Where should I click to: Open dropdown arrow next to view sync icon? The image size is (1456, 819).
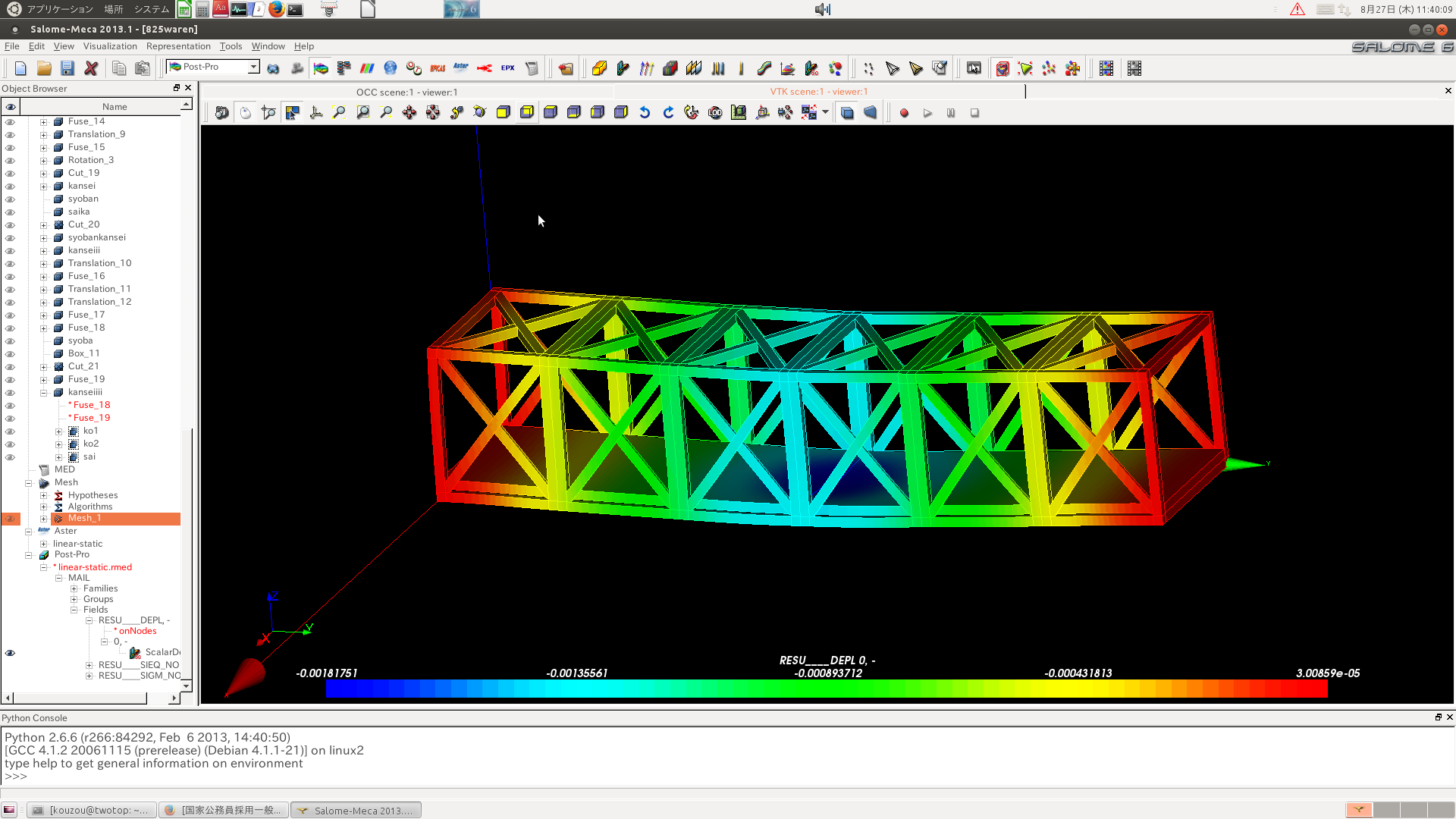(825, 112)
